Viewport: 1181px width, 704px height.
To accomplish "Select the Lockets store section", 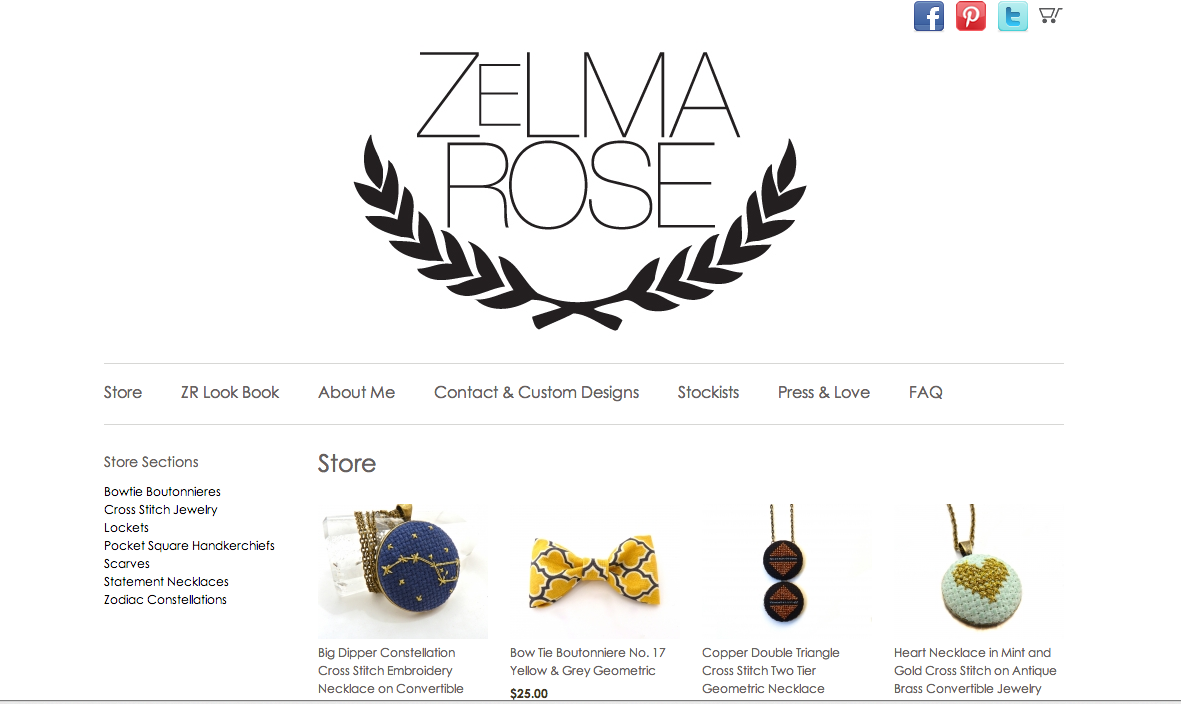I will (x=127, y=528).
